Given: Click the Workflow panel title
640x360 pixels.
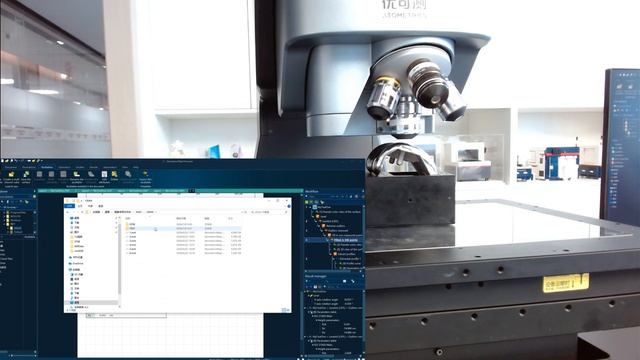Looking at the screenshot, I should tap(312, 191).
